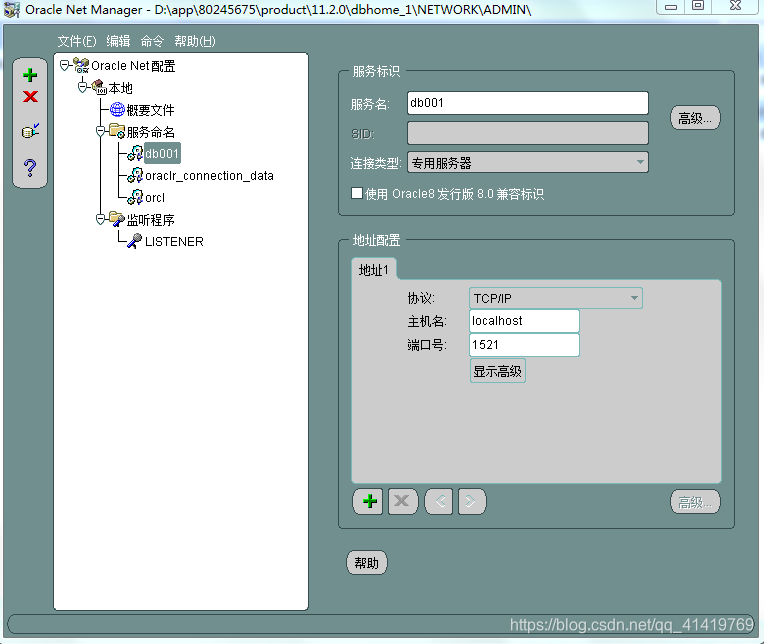This screenshot has width=764, height=644.
Task: Click the test service connection icon in sidebar
Action: click(x=30, y=131)
